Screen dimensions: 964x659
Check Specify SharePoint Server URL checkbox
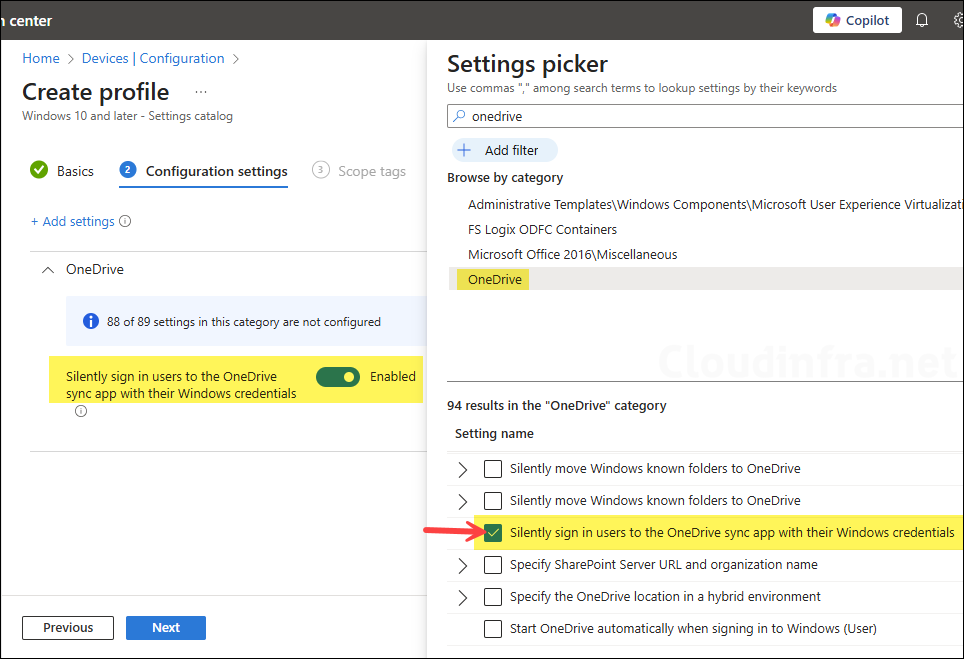tap(493, 565)
